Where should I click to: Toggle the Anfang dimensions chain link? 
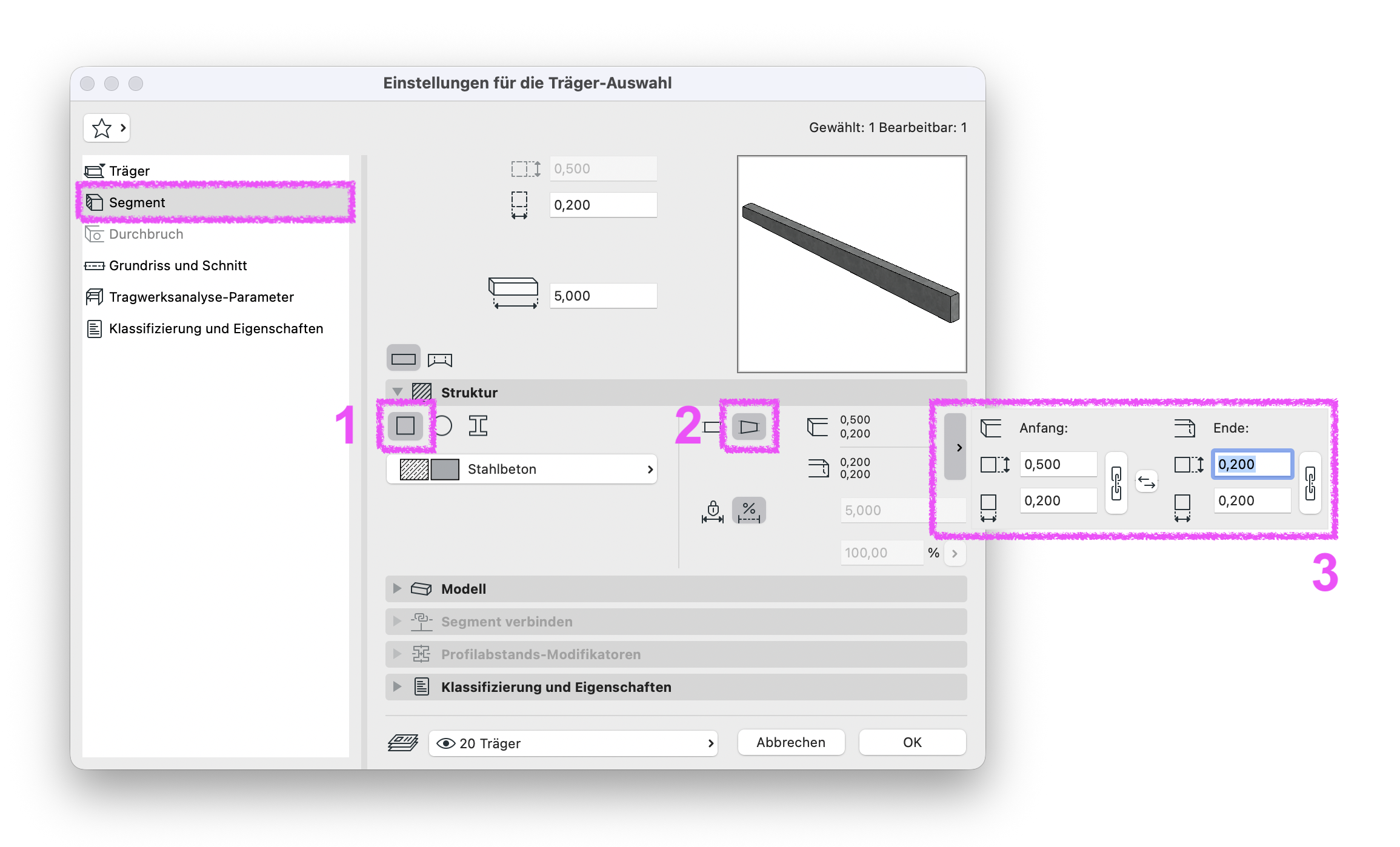tap(1116, 483)
